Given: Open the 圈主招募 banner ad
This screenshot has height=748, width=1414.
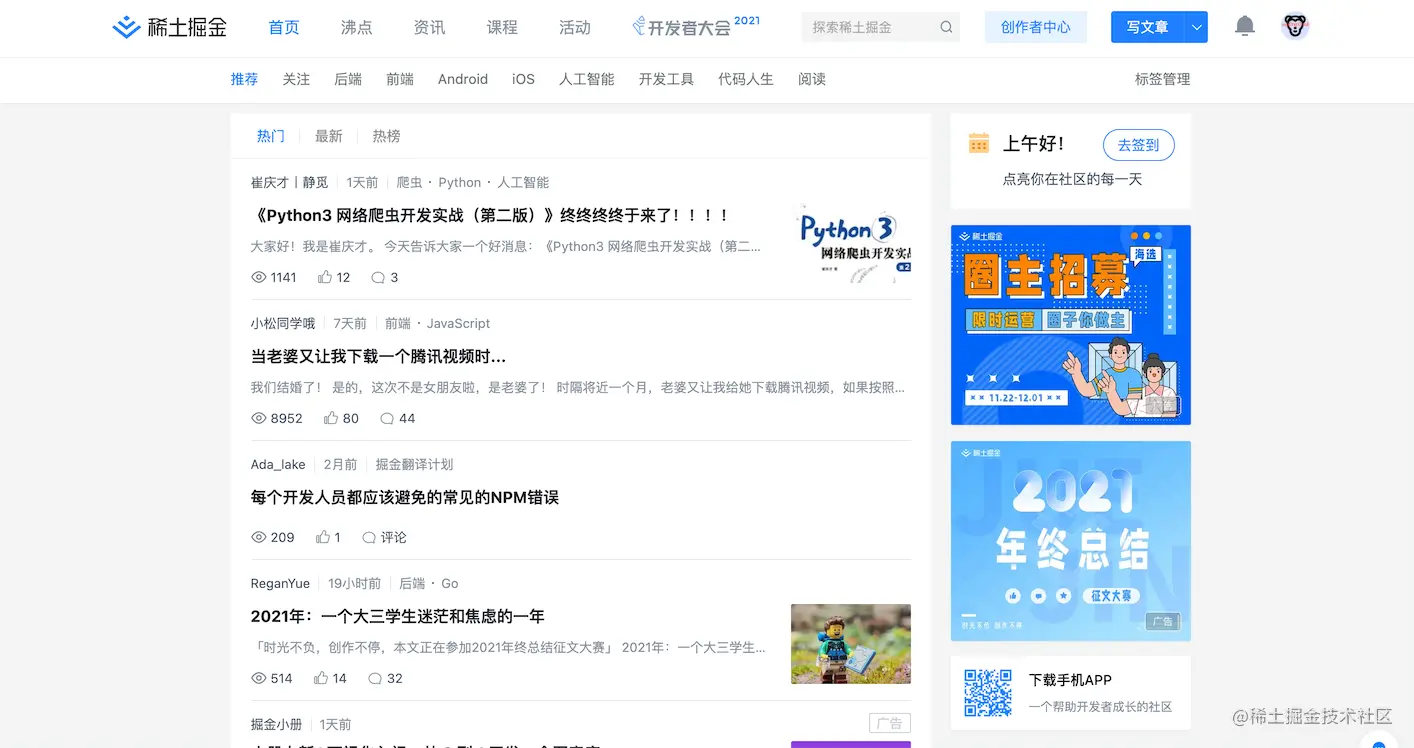Looking at the screenshot, I should (1071, 325).
